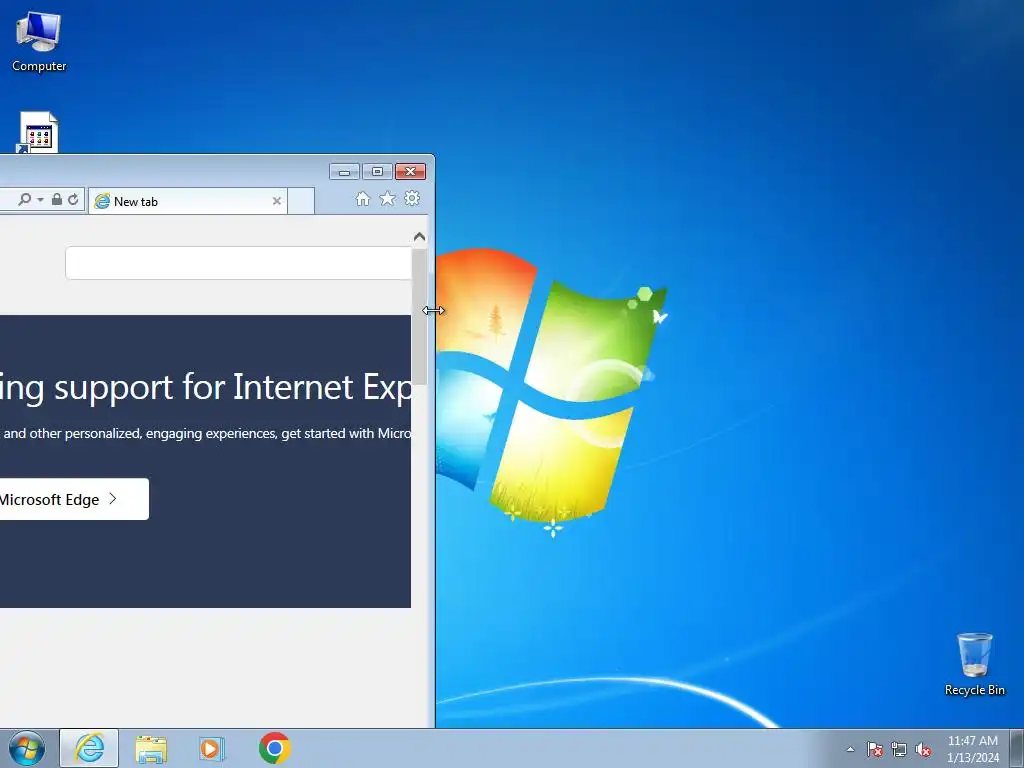Screen dimensions: 1024x768
Task: Click the Internet Explorer search magnifier icon
Action: 24,199
